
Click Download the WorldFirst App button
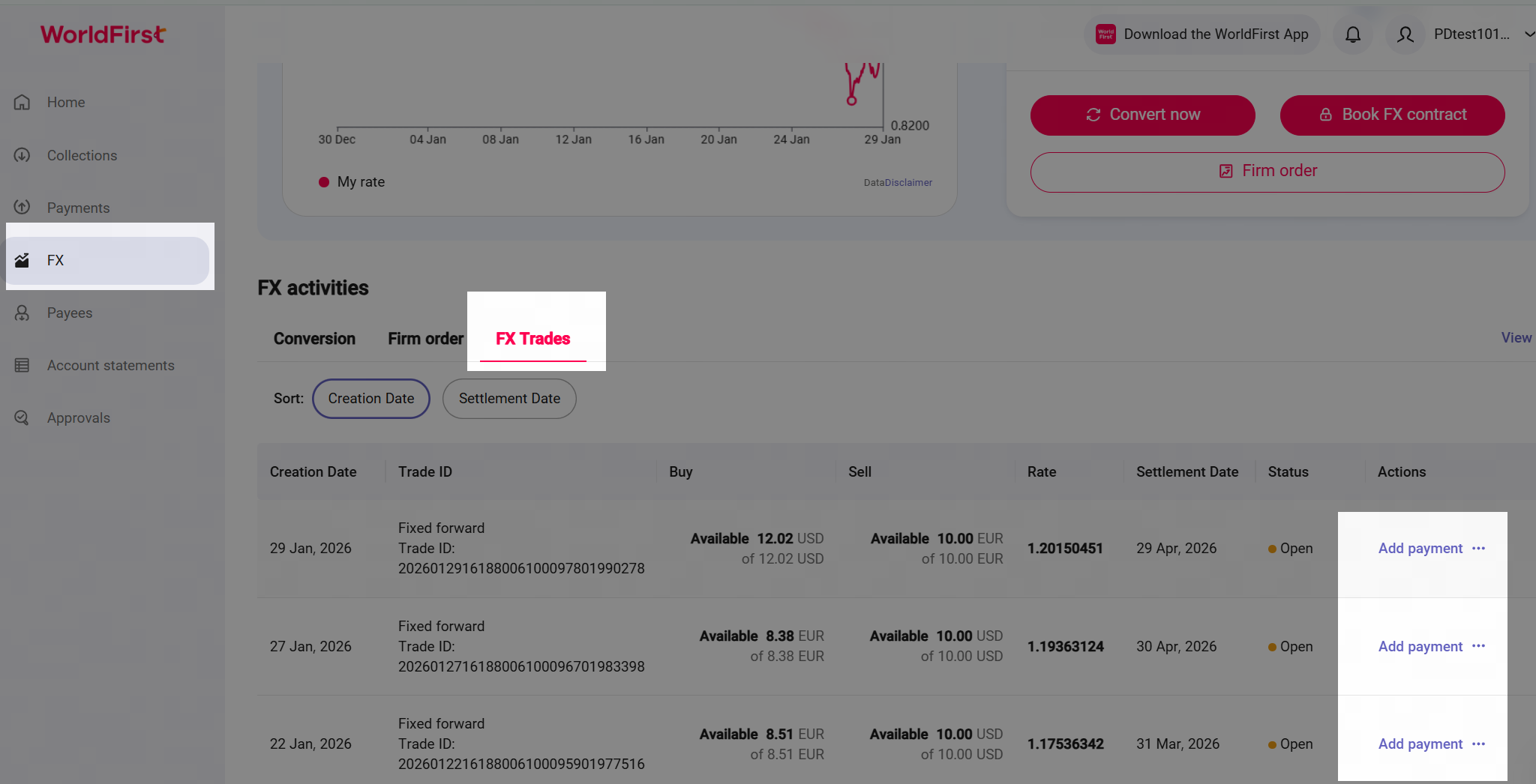click(1202, 34)
